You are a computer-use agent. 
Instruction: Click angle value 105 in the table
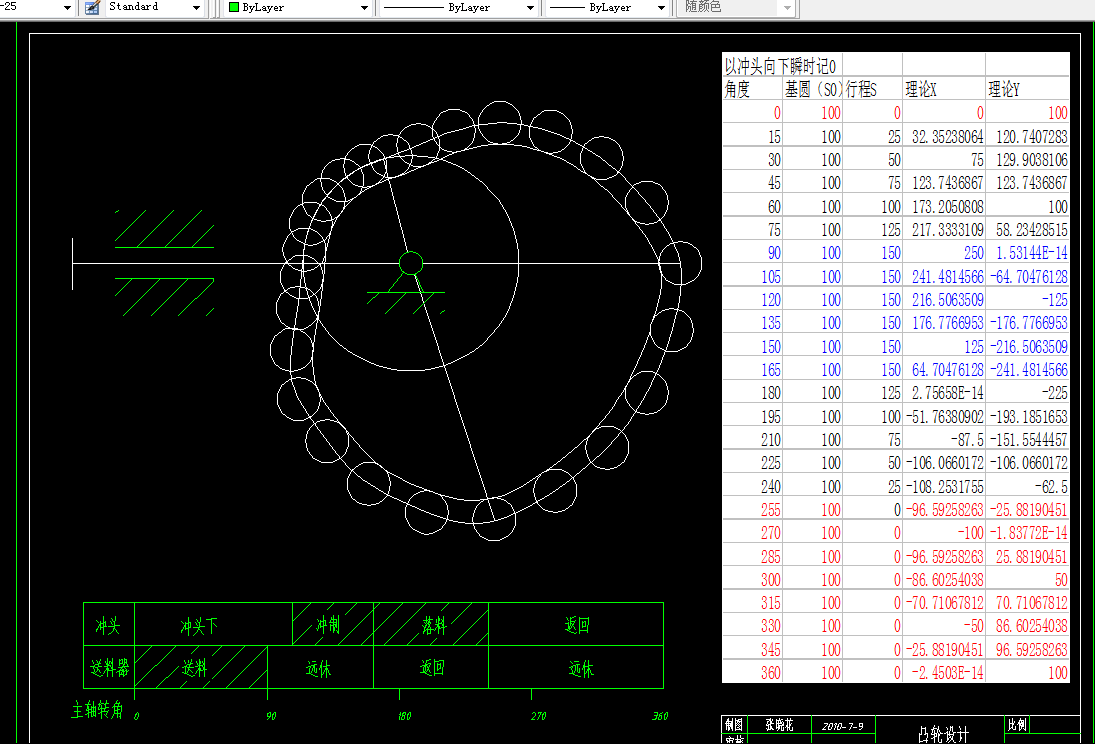pyautogui.click(x=771, y=277)
